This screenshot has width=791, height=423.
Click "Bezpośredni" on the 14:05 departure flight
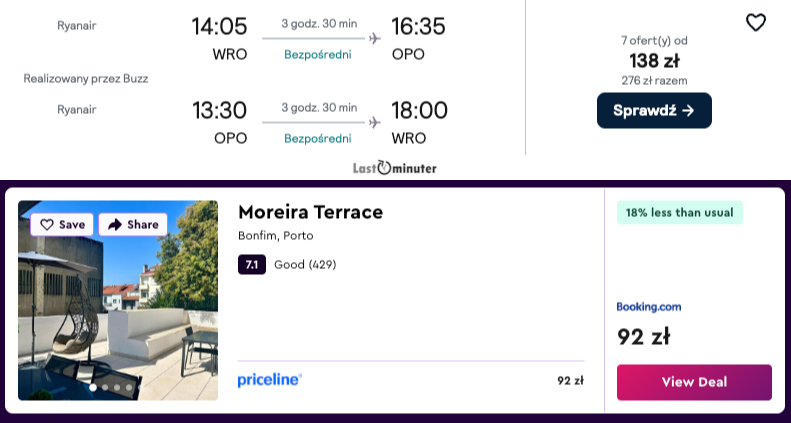(318, 54)
